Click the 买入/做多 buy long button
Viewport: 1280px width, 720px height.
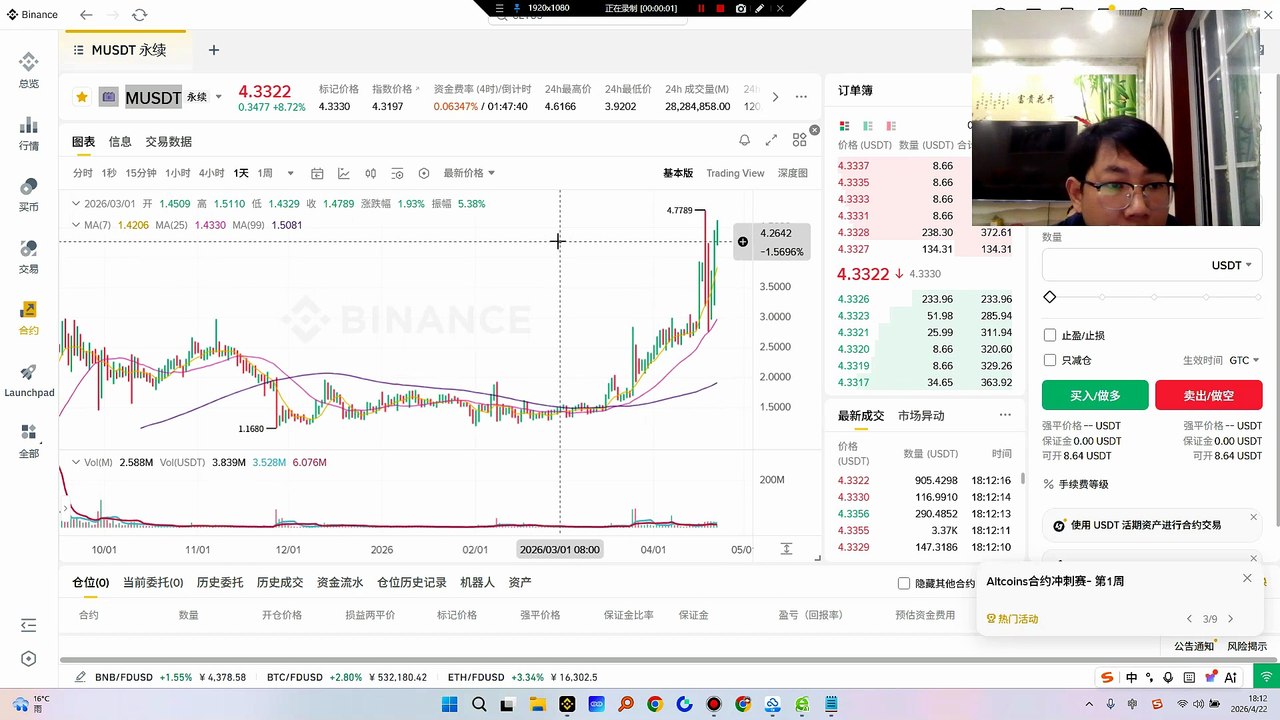point(1095,395)
